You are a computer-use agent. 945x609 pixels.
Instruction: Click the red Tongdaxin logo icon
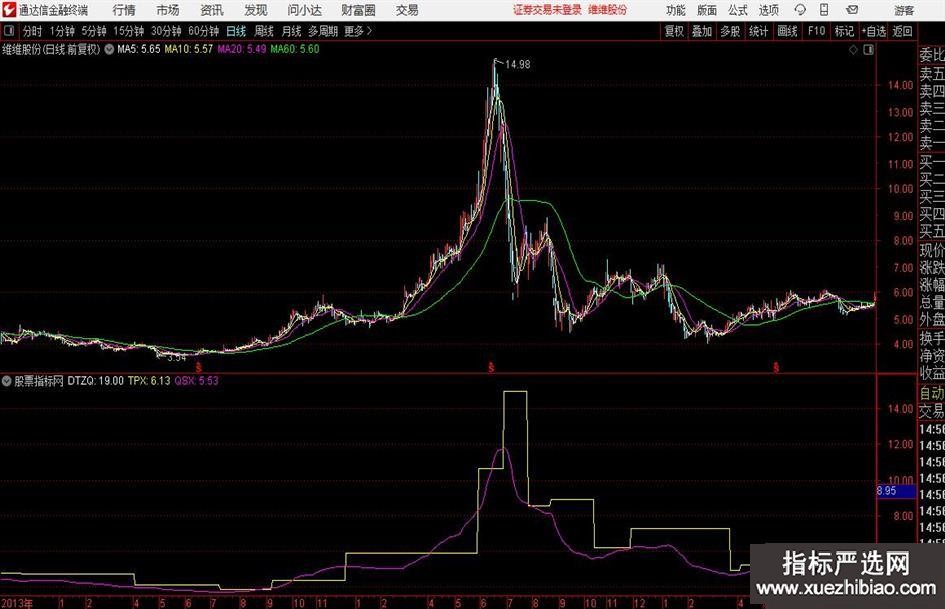pos(9,10)
